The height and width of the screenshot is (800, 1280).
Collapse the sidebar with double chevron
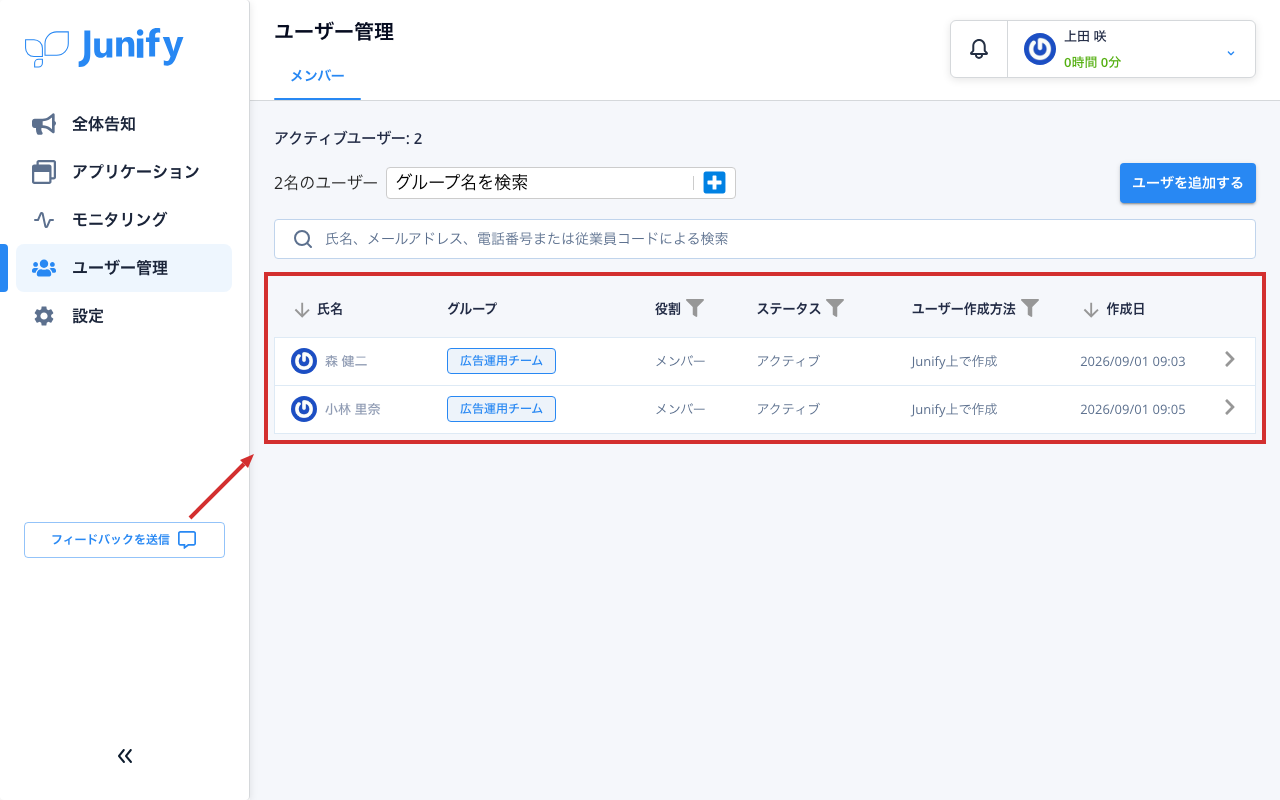pos(125,756)
